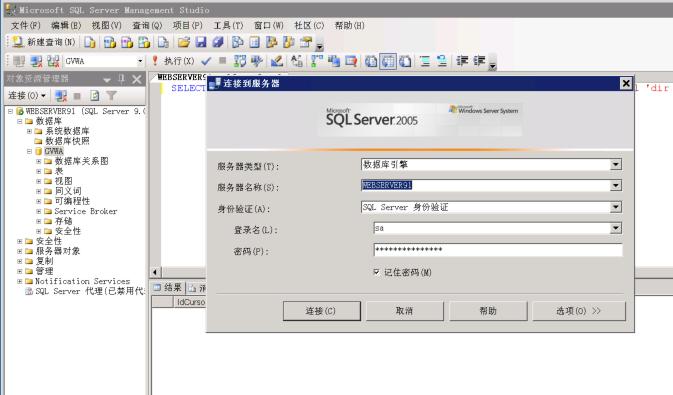The height and width of the screenshot is (395, 673).
Task: Click the Execute (执行) button
Action: (x=173, y=61)
